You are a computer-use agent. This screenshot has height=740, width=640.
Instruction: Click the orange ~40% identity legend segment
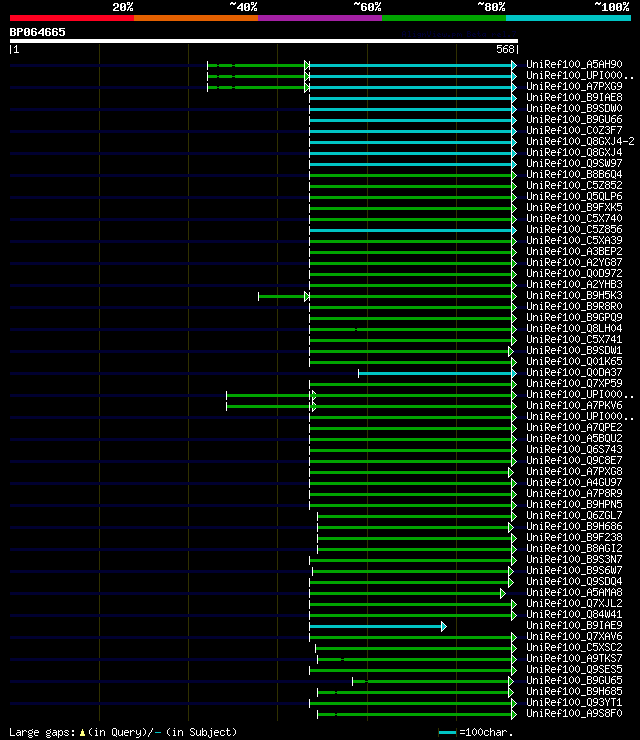[x=196, y=18]
